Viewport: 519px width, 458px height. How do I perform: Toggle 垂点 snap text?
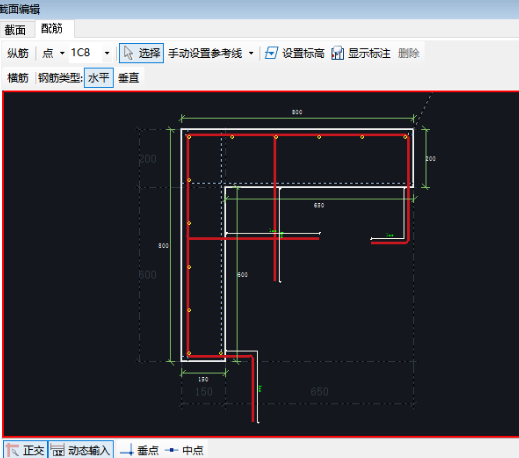click(148, 451)
